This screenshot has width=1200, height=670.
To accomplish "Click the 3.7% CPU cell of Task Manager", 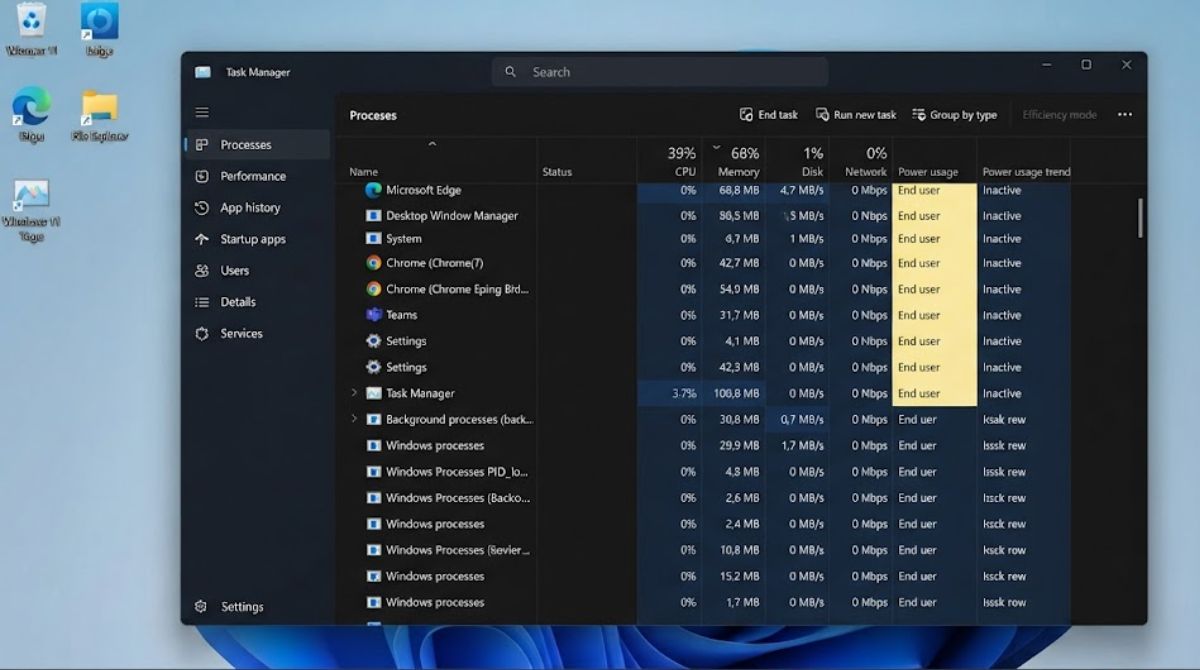I will [x=669, y=393].
